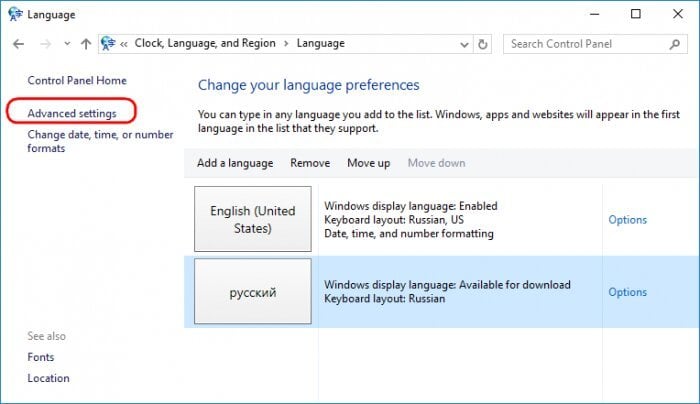Open Options for English (United States)
Image resolution: width=700 pixels, height=404 pixels.
click(x=627, y=220)
